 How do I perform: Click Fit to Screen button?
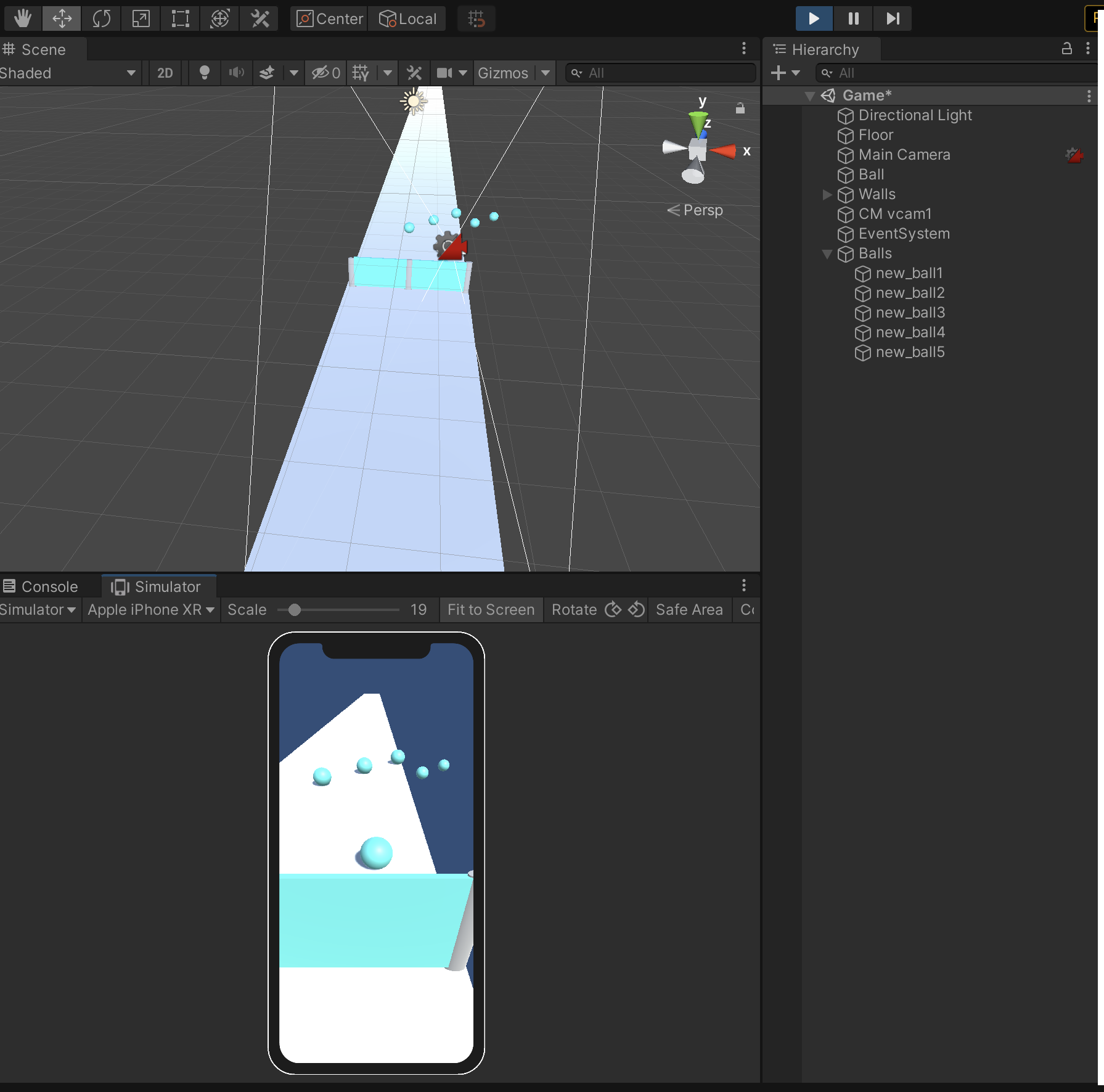pyautogui.click(x=491, y=609)
